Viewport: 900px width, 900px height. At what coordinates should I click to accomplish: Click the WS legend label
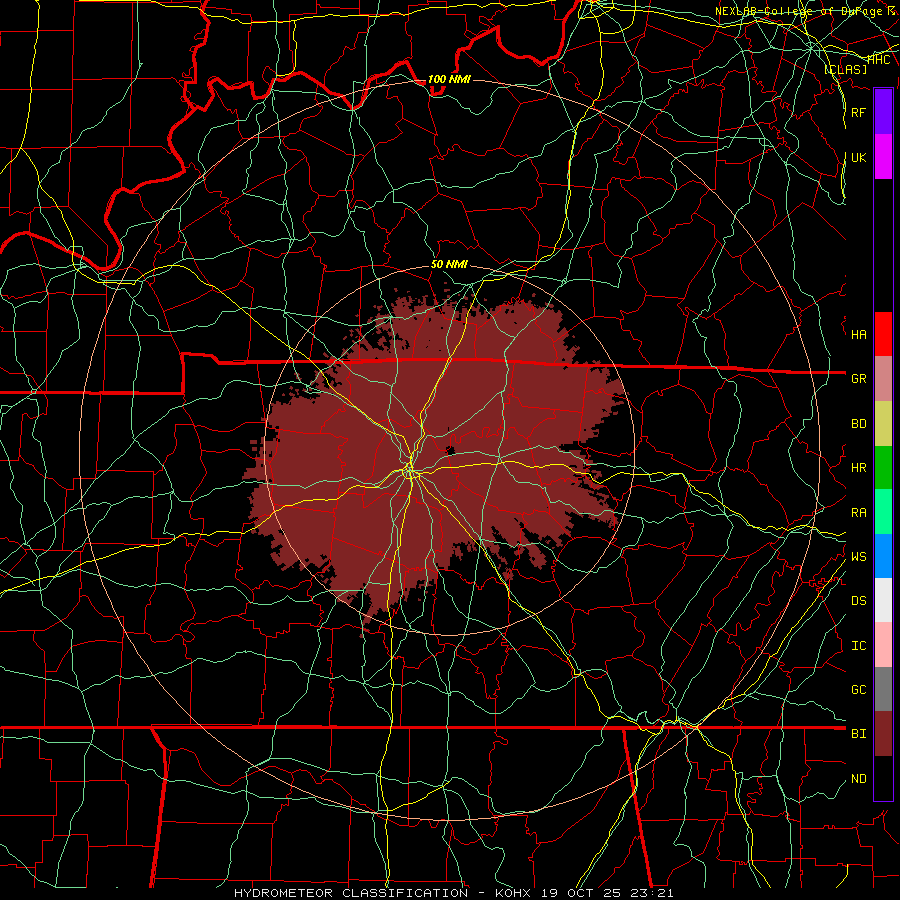pos(858,557)
